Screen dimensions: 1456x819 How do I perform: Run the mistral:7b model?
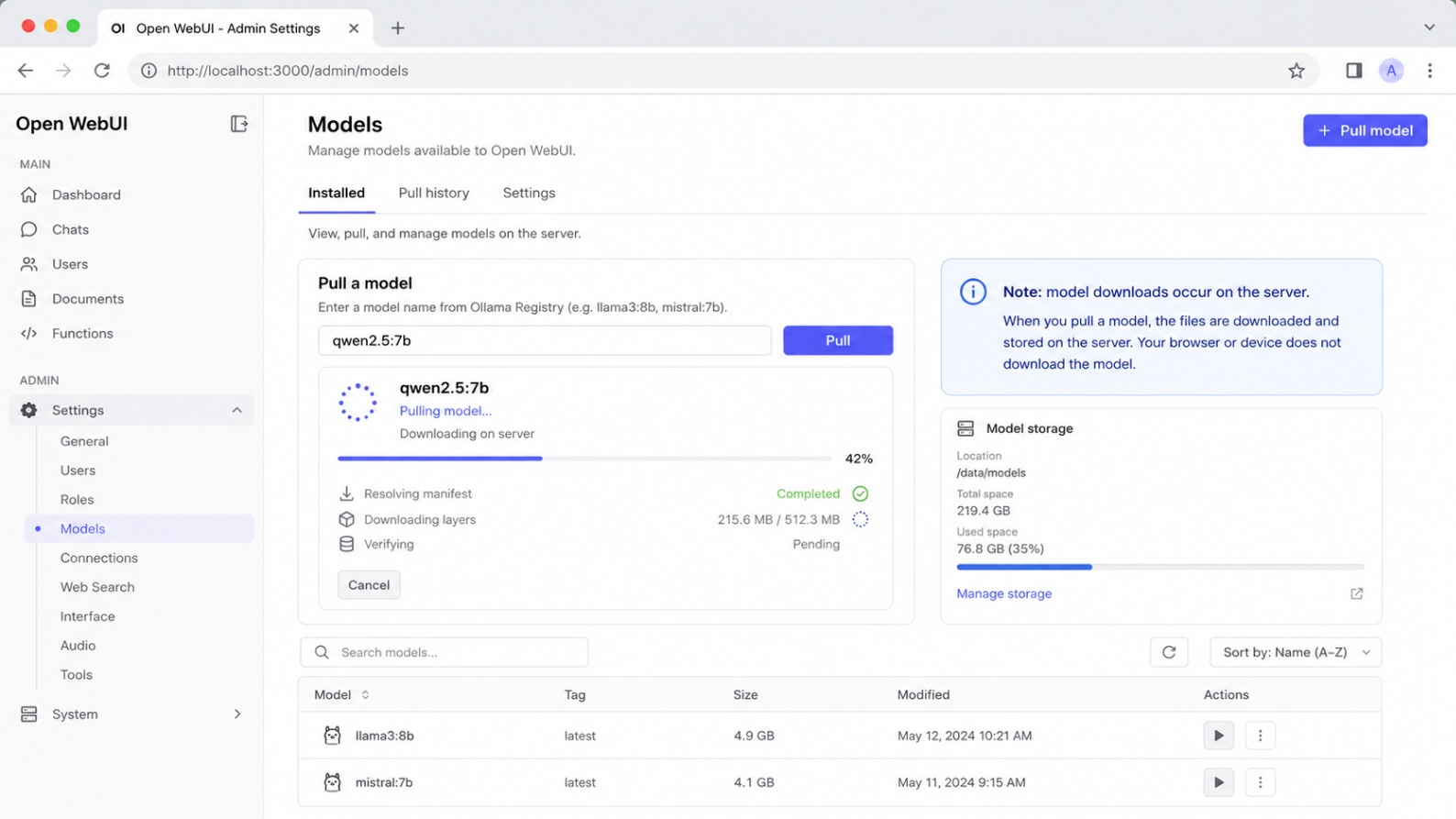[1219, 782]
